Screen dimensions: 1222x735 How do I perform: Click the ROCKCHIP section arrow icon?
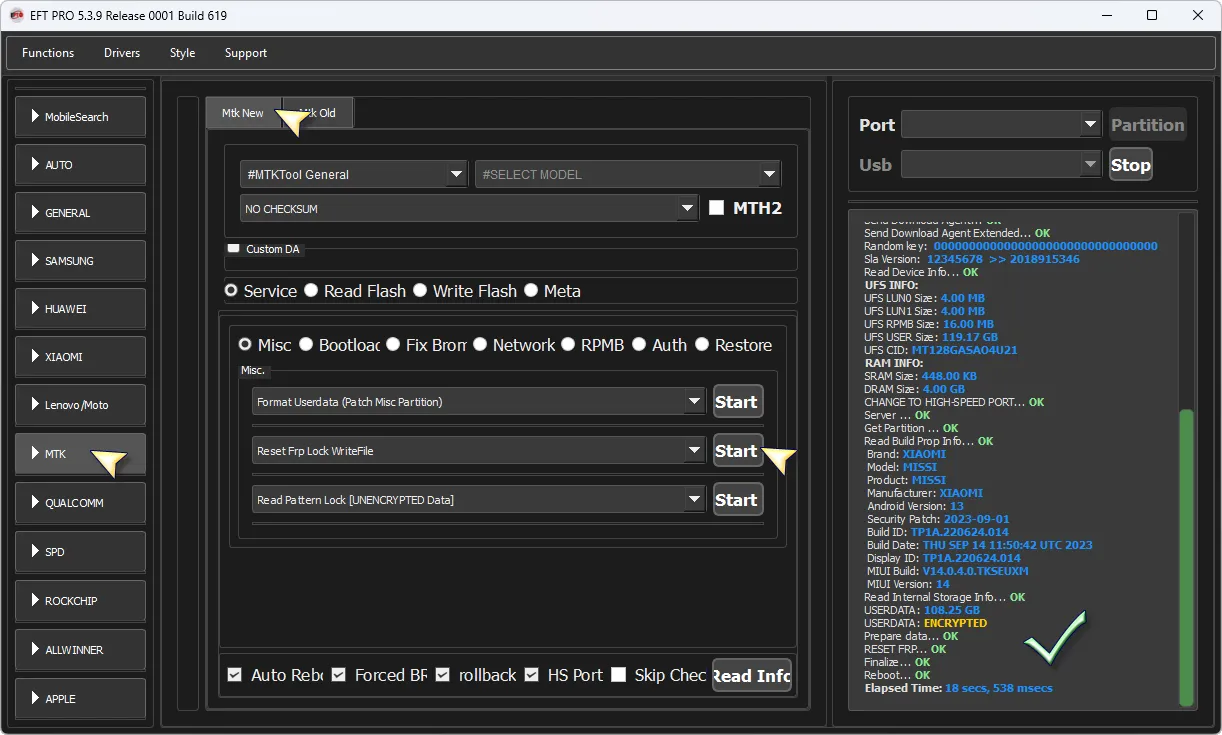tap(35, 601)
